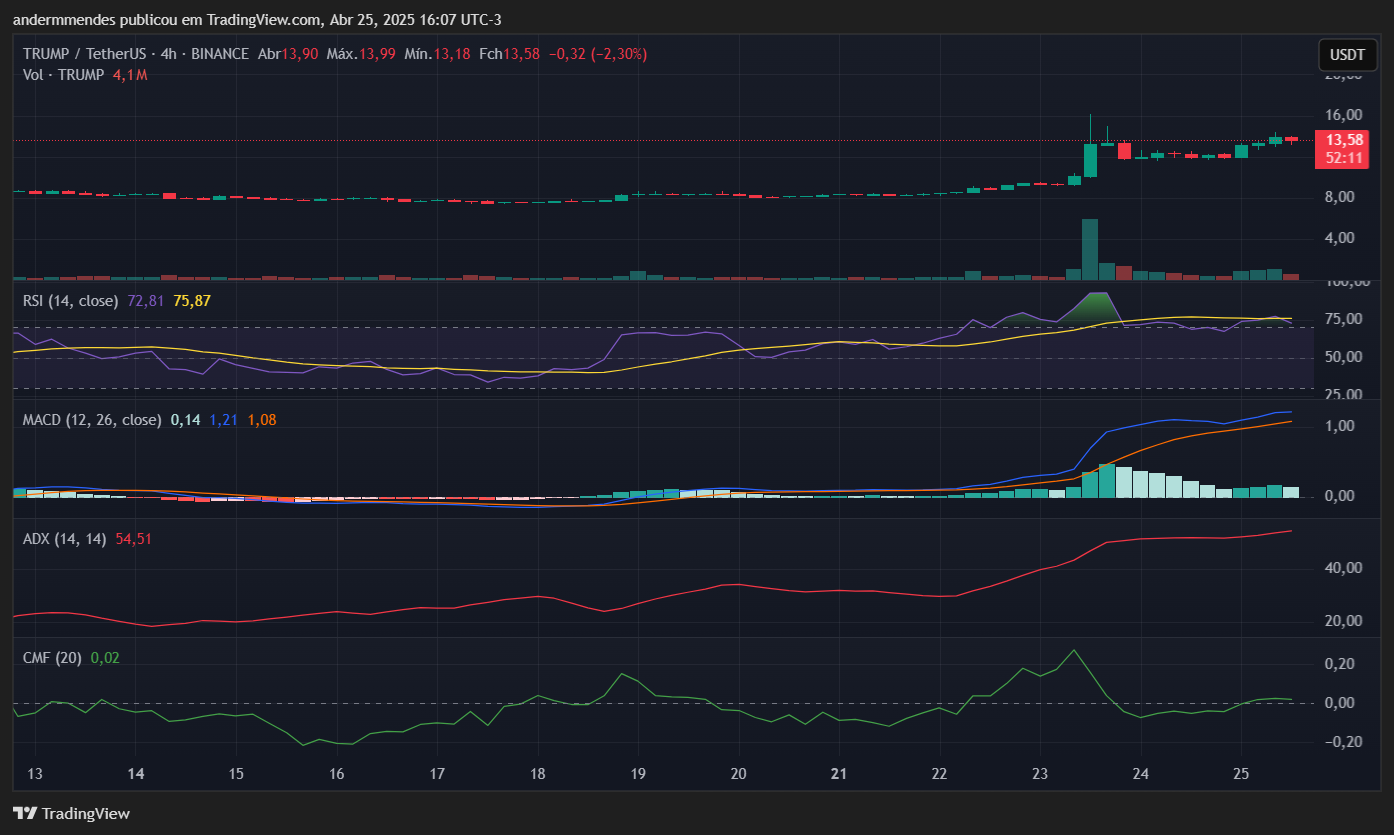Click the Máx. 13,99 high value

click(361, 54)
